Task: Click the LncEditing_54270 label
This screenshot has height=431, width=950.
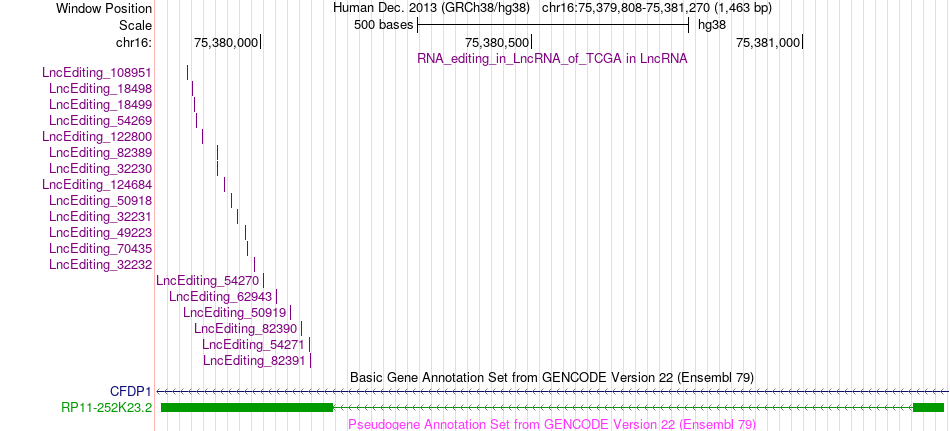Action: pos(208,281)
